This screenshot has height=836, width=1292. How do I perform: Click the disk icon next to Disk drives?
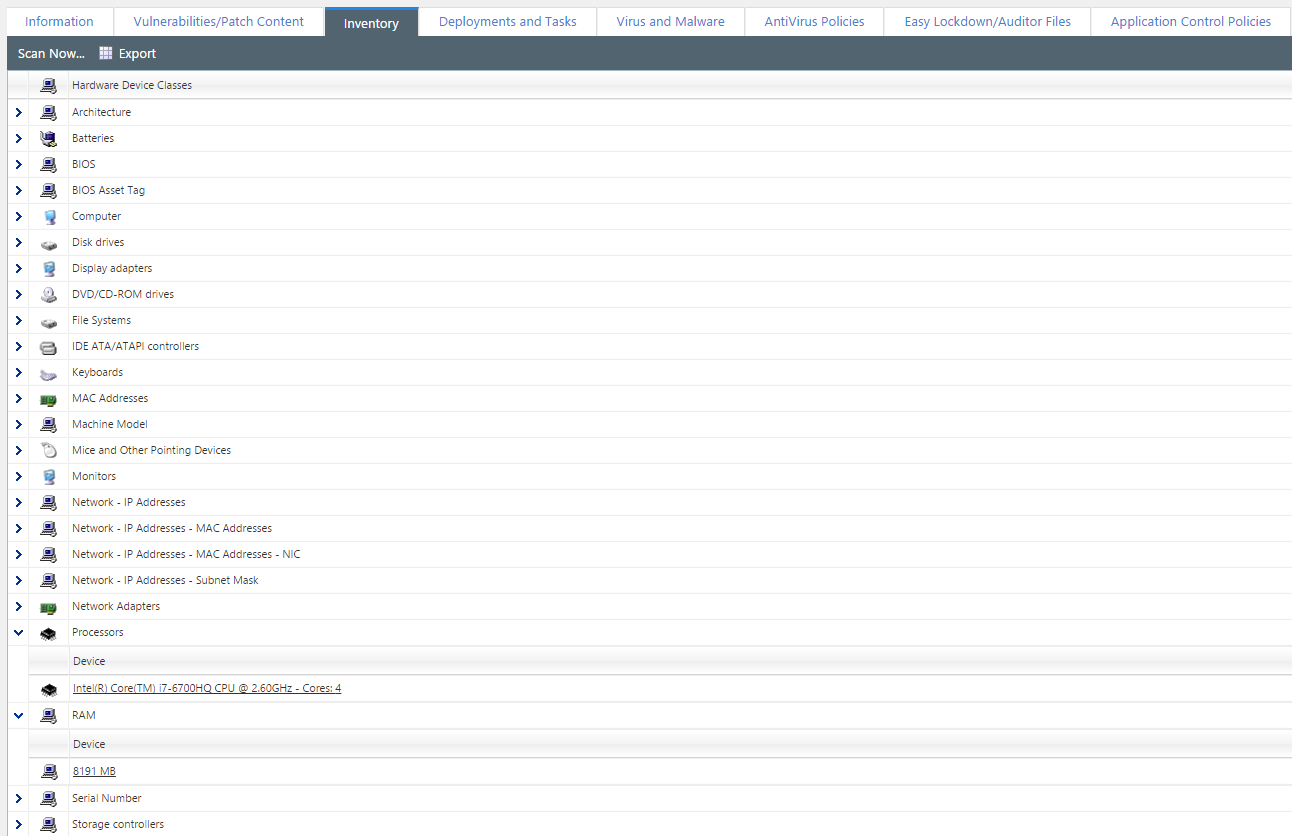pos(48,242)
